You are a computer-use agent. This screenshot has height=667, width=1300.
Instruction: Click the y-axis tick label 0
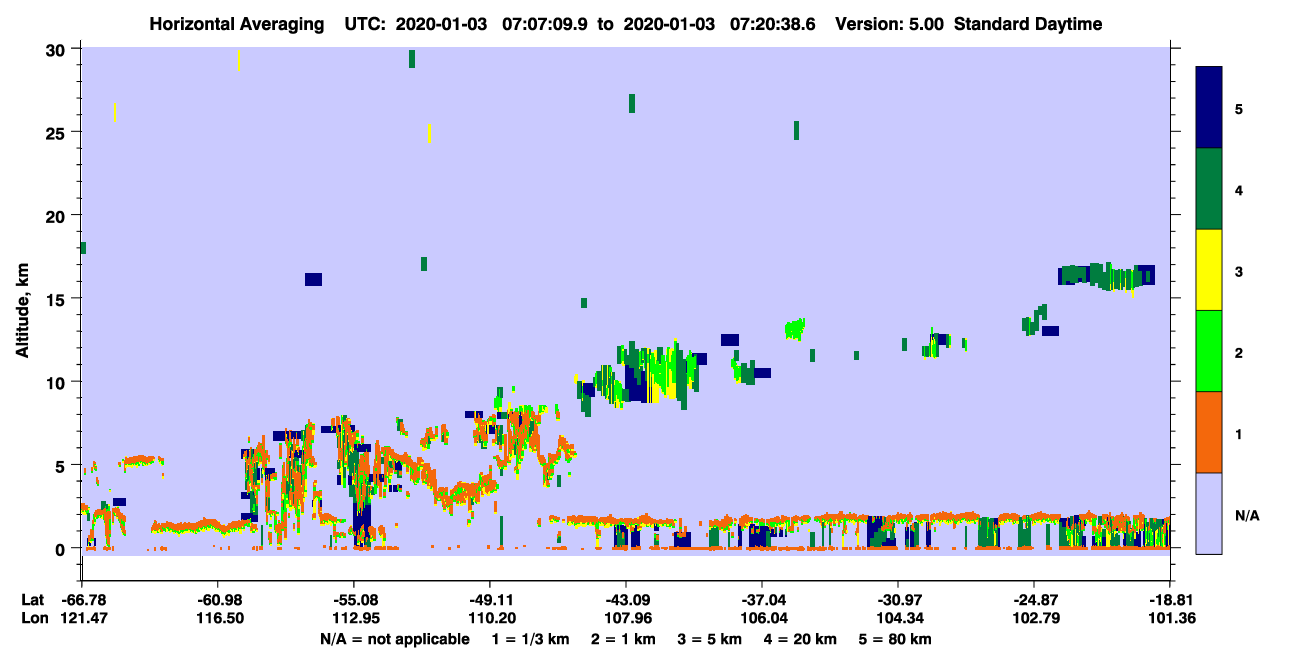pyautogui.click(x=63, y=548)
